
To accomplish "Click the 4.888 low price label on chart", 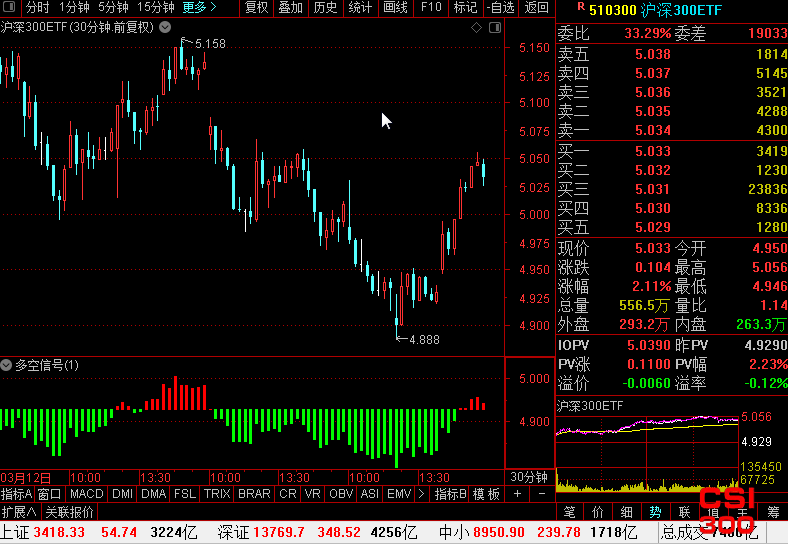I will pyautogui.click(x=424, y=340).
